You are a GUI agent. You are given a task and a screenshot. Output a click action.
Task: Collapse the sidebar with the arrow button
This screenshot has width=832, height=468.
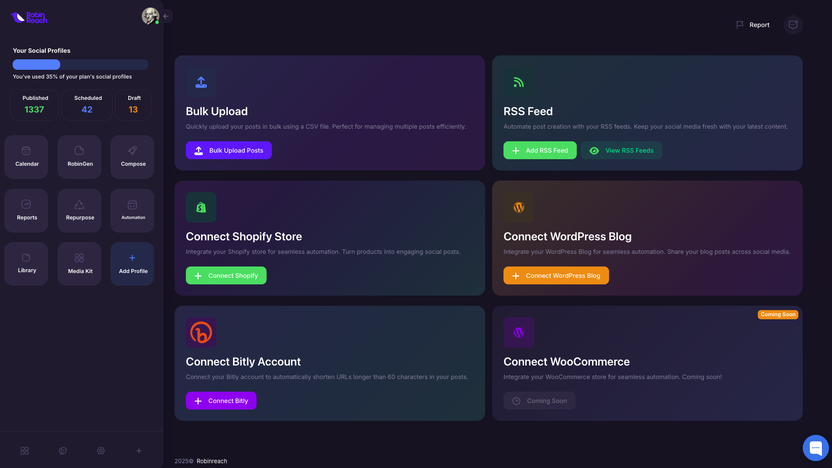[167, 16]
